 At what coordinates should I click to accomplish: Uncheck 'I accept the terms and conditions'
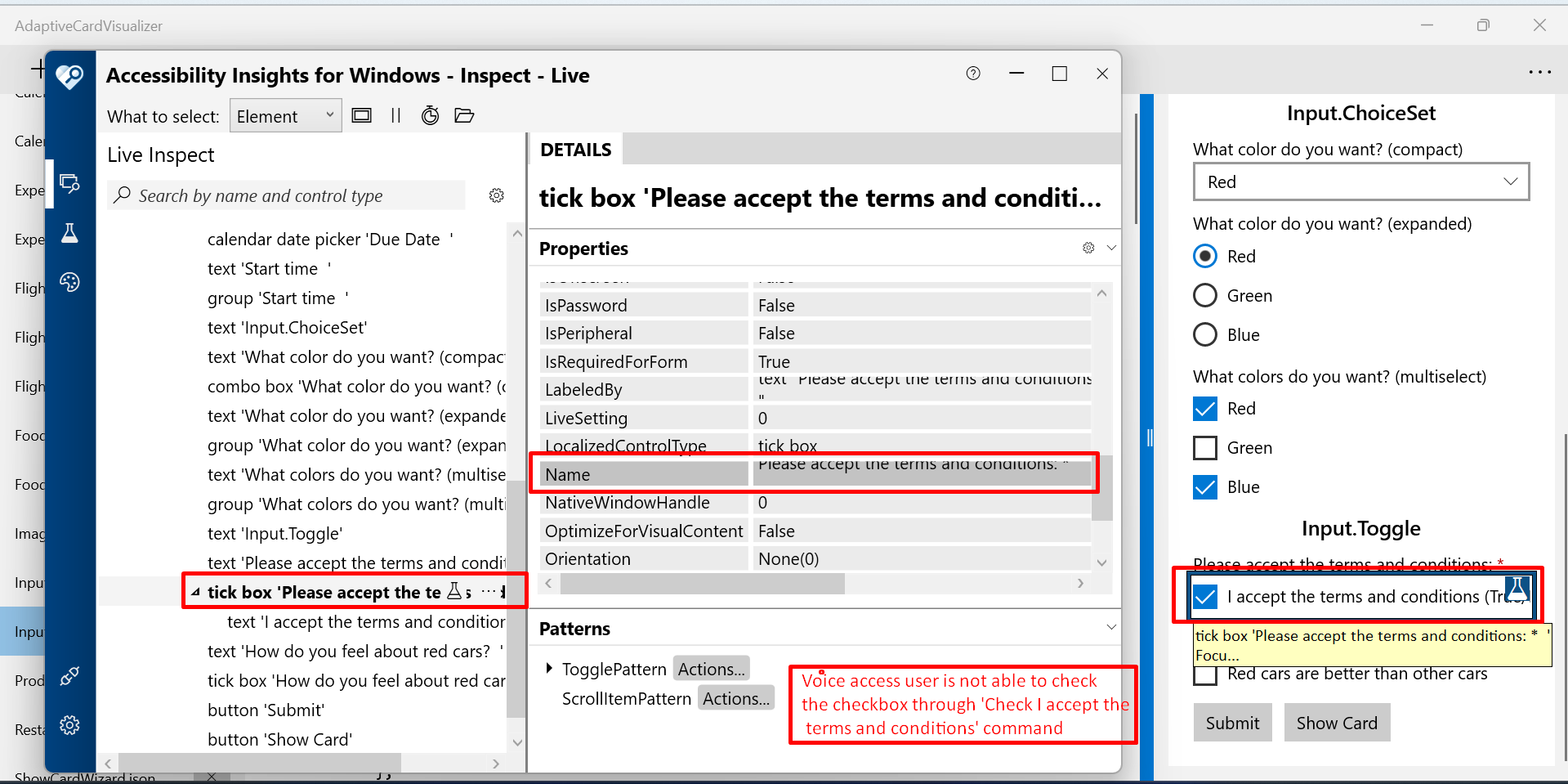click(1204, 597)
